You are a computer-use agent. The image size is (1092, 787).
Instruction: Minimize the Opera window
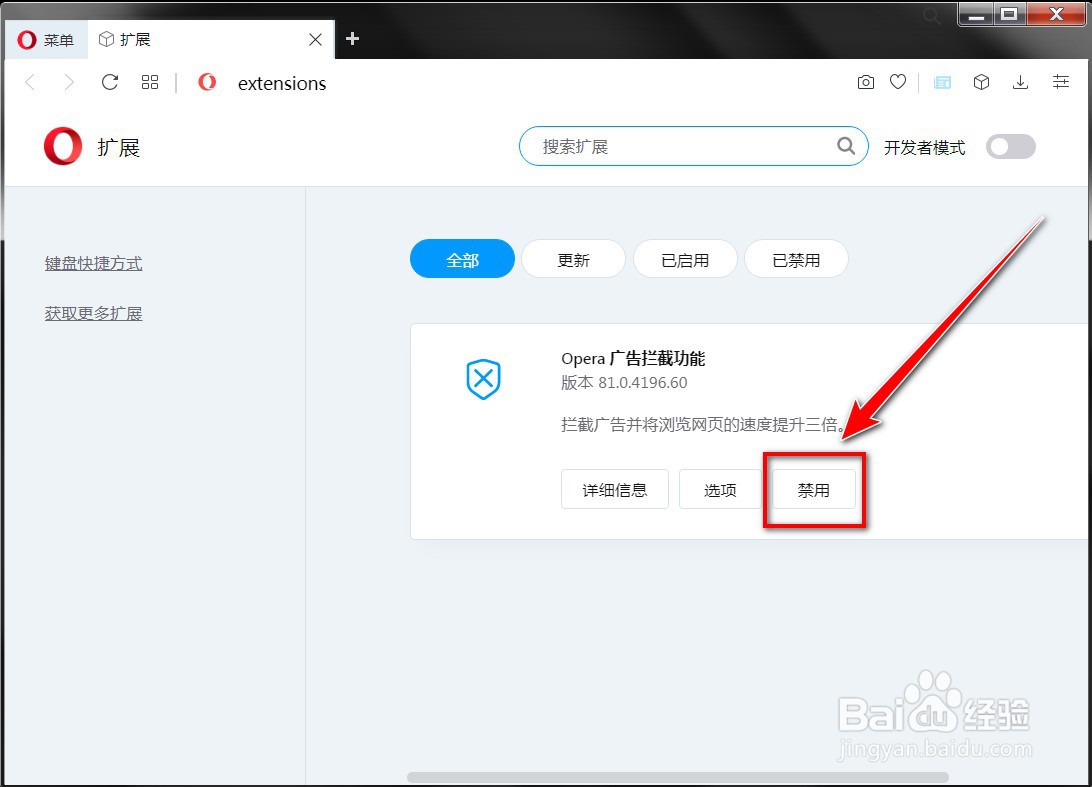pos(976,14)
